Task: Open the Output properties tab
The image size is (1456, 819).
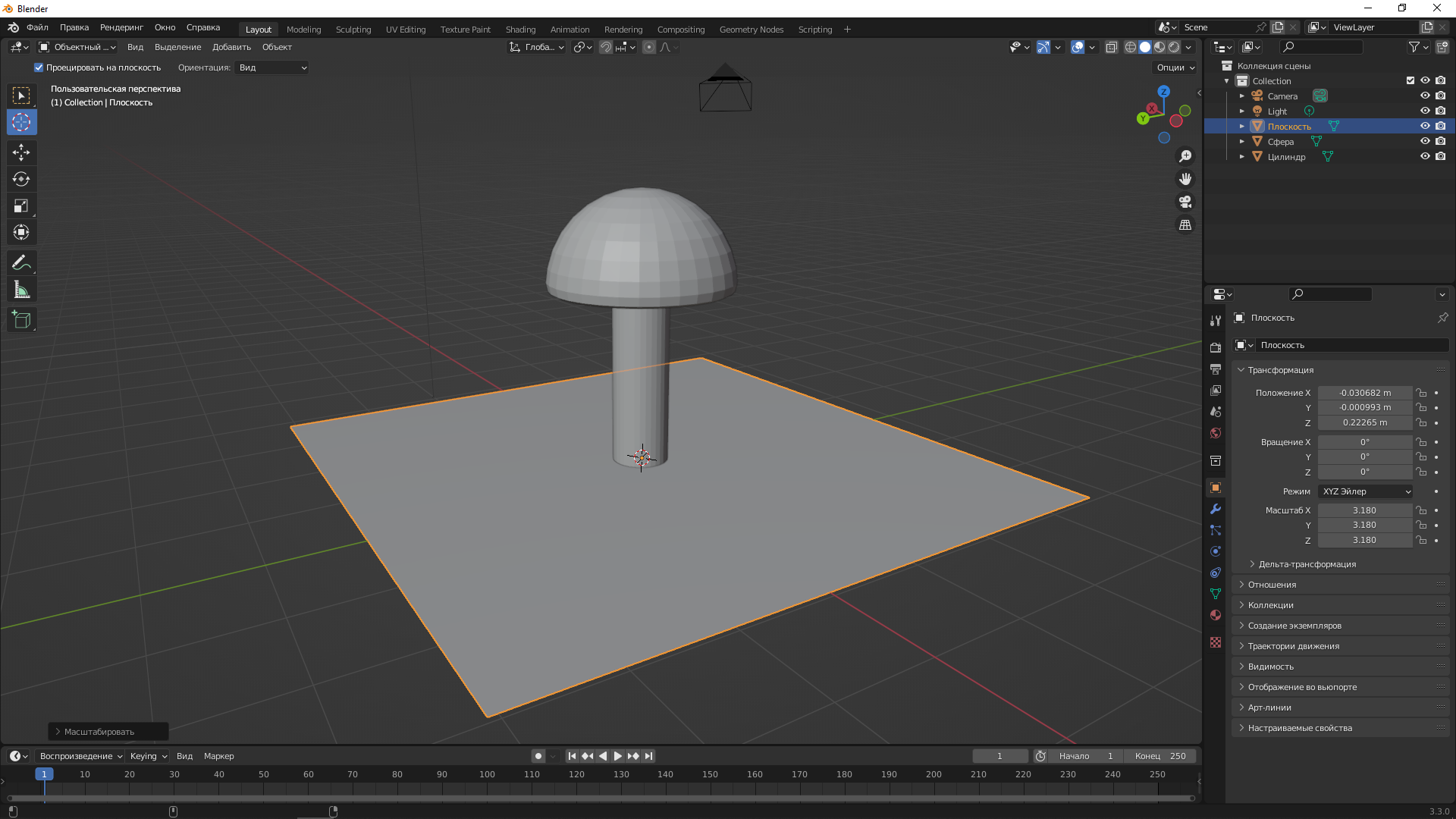Action: tap(1216, 369)
